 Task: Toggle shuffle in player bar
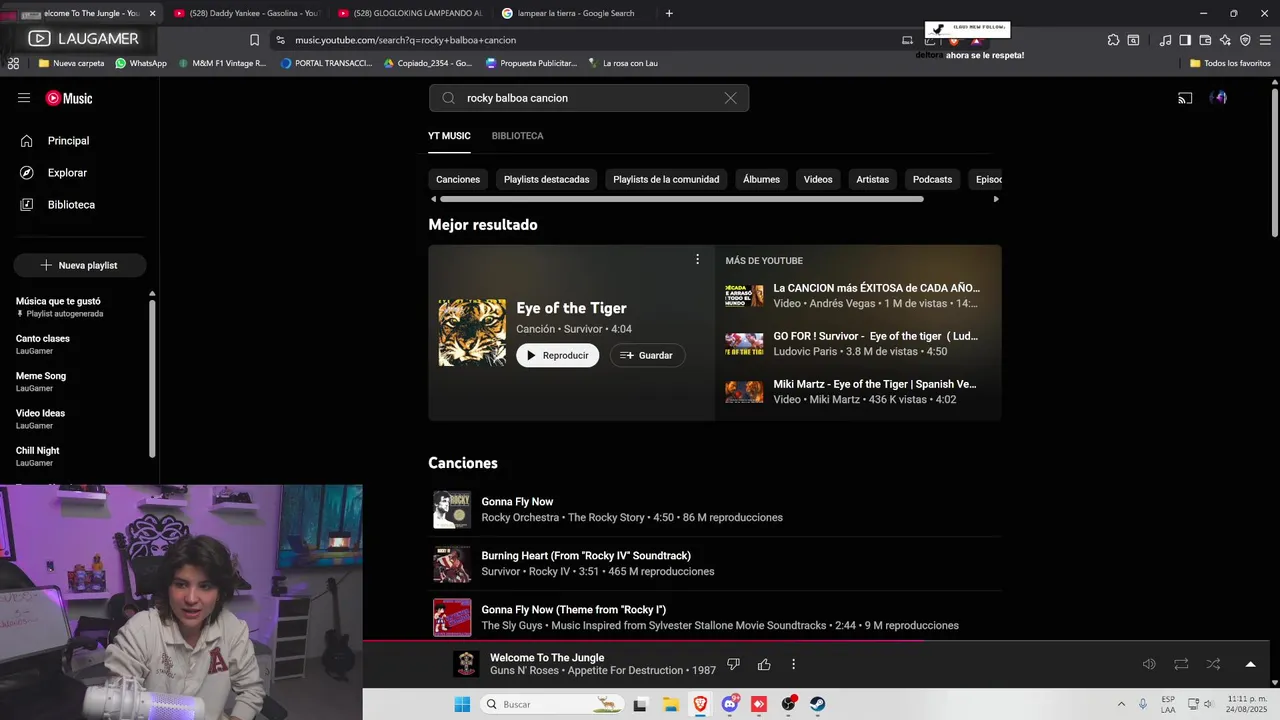[1213, 664]
